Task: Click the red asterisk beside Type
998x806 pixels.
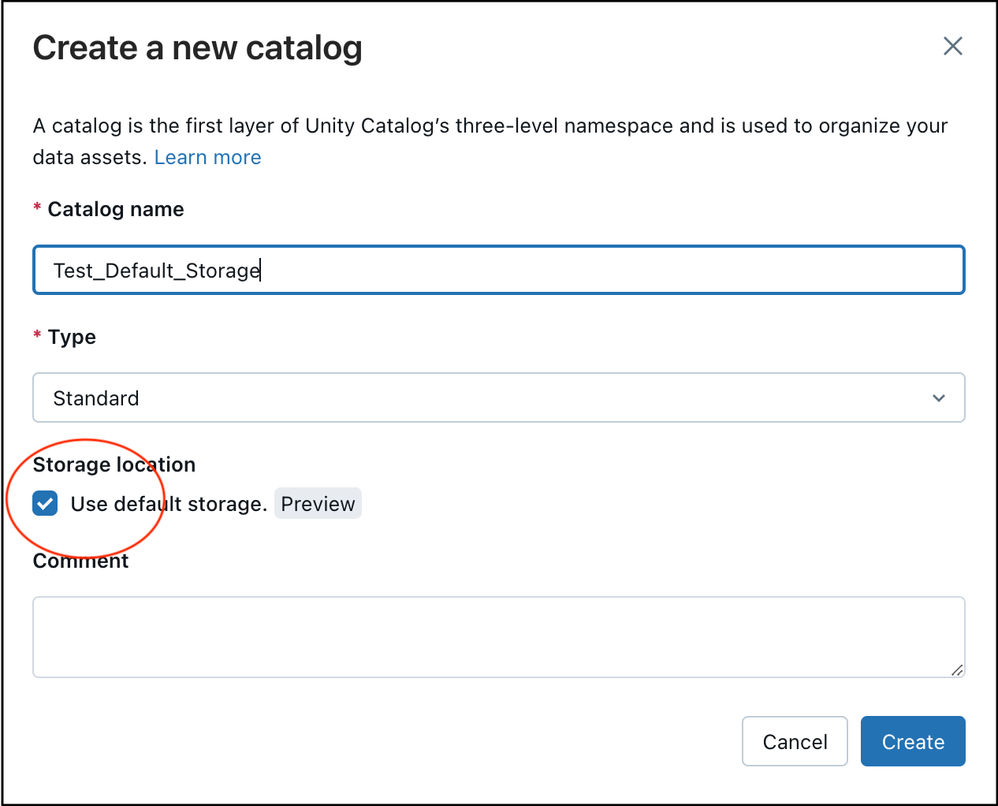Action: point(38,338)
